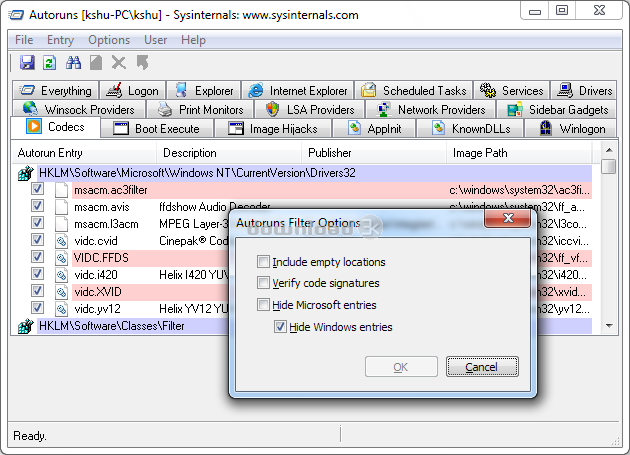The width and height of the screenshot is (630, 455).
Task: Switch to the Internet Explorer tab
Action: [298, 90]
